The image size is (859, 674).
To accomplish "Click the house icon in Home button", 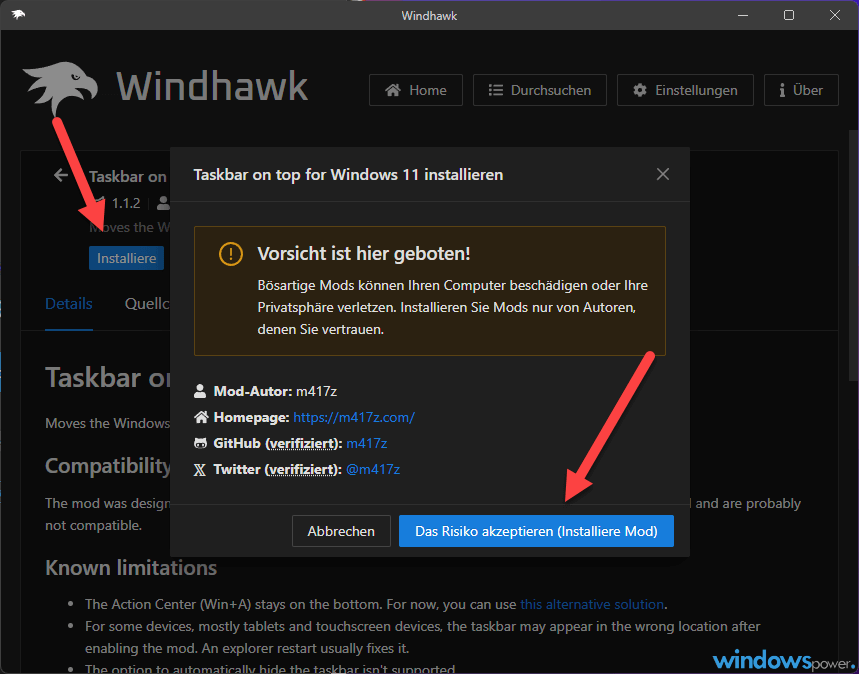I will click(x=393, y=90).
